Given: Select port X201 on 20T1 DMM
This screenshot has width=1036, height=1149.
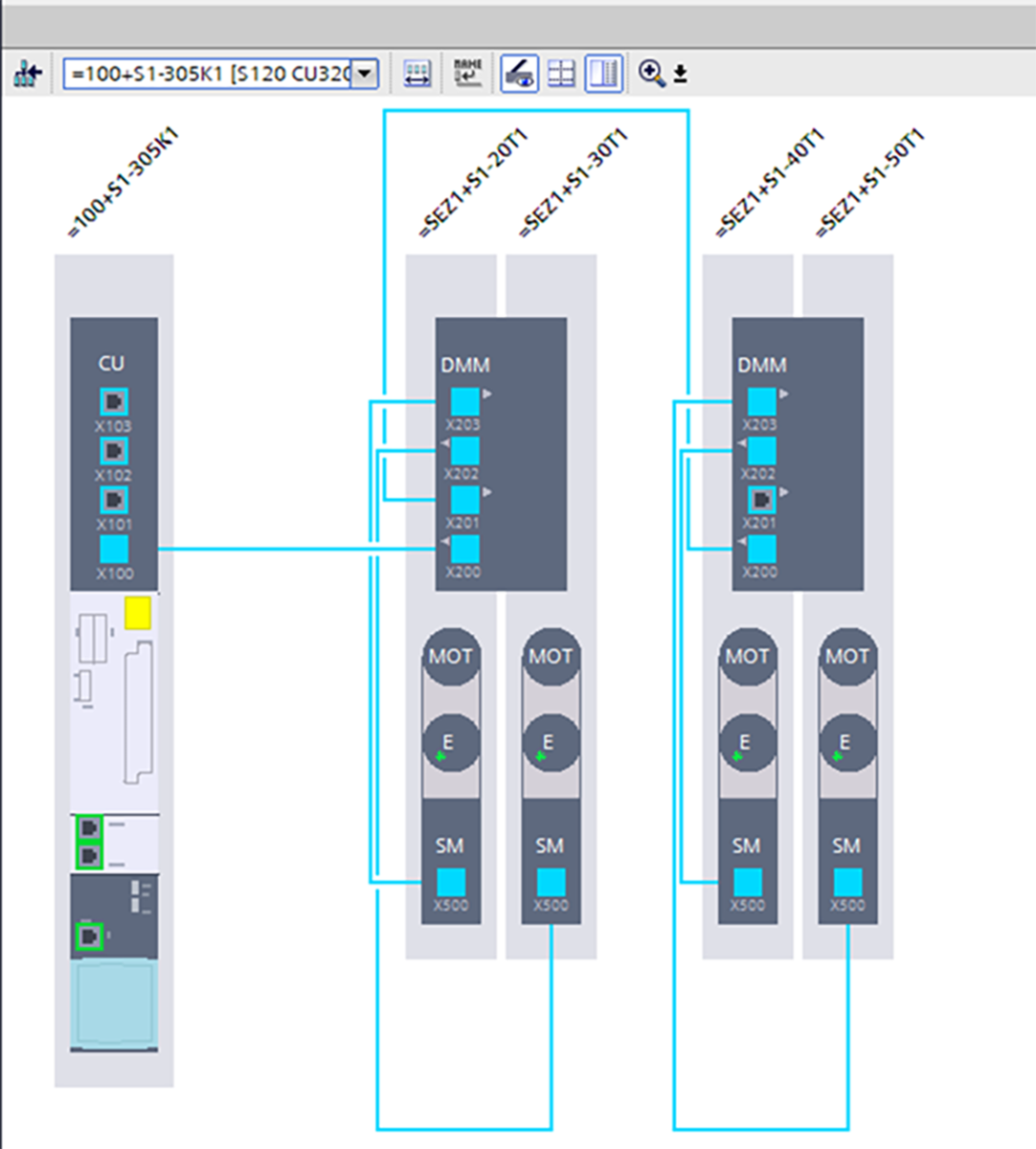Looking at the screenshot, I should (464, 500).
